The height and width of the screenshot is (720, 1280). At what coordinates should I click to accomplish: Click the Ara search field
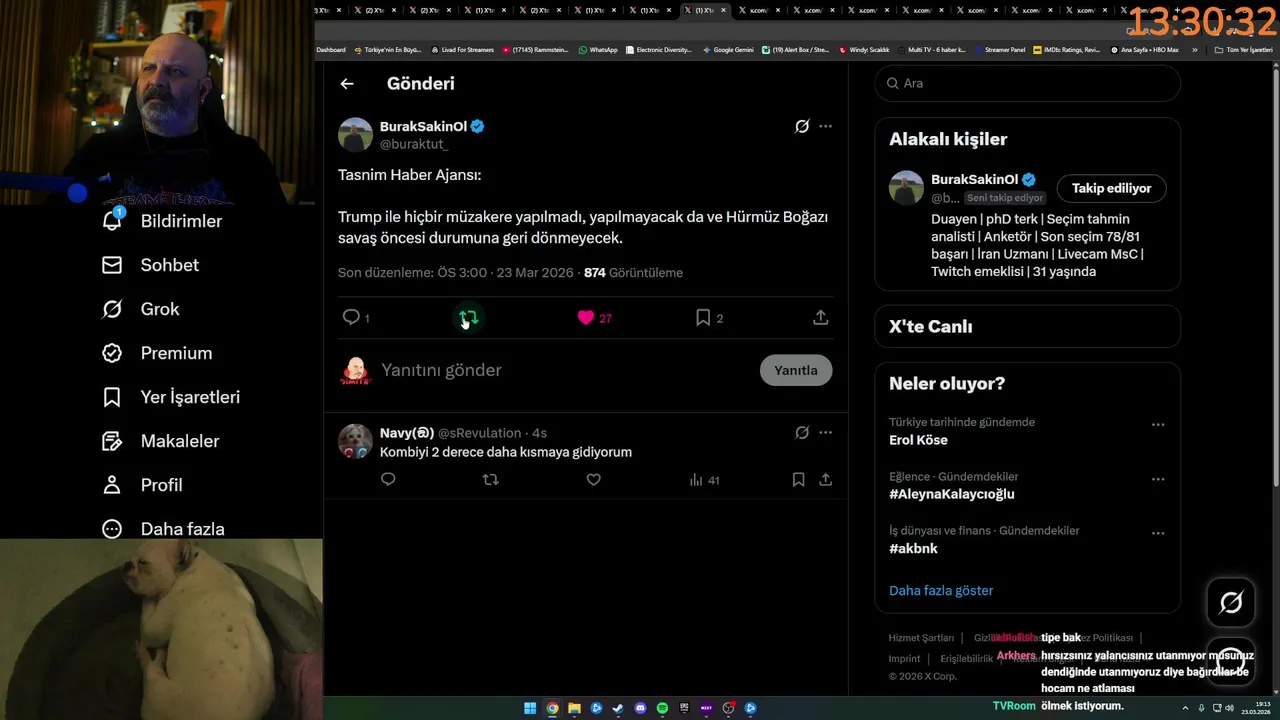click(x=1027, y=83)
